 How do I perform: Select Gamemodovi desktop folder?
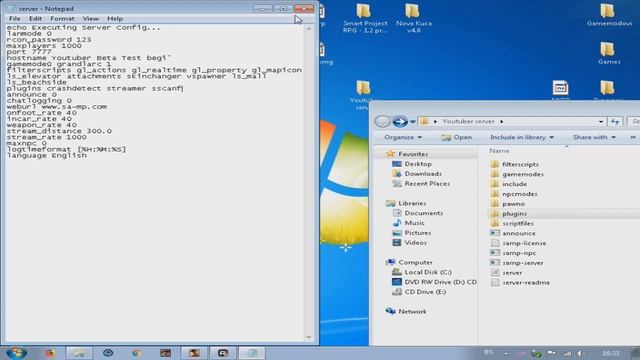tap(609, 15)
